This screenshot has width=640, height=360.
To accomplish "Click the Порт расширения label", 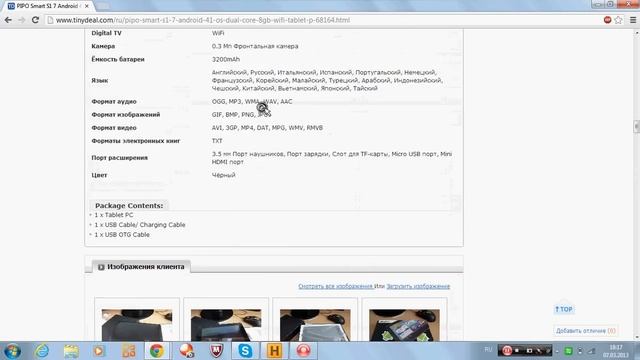I will tap(120, 158).
